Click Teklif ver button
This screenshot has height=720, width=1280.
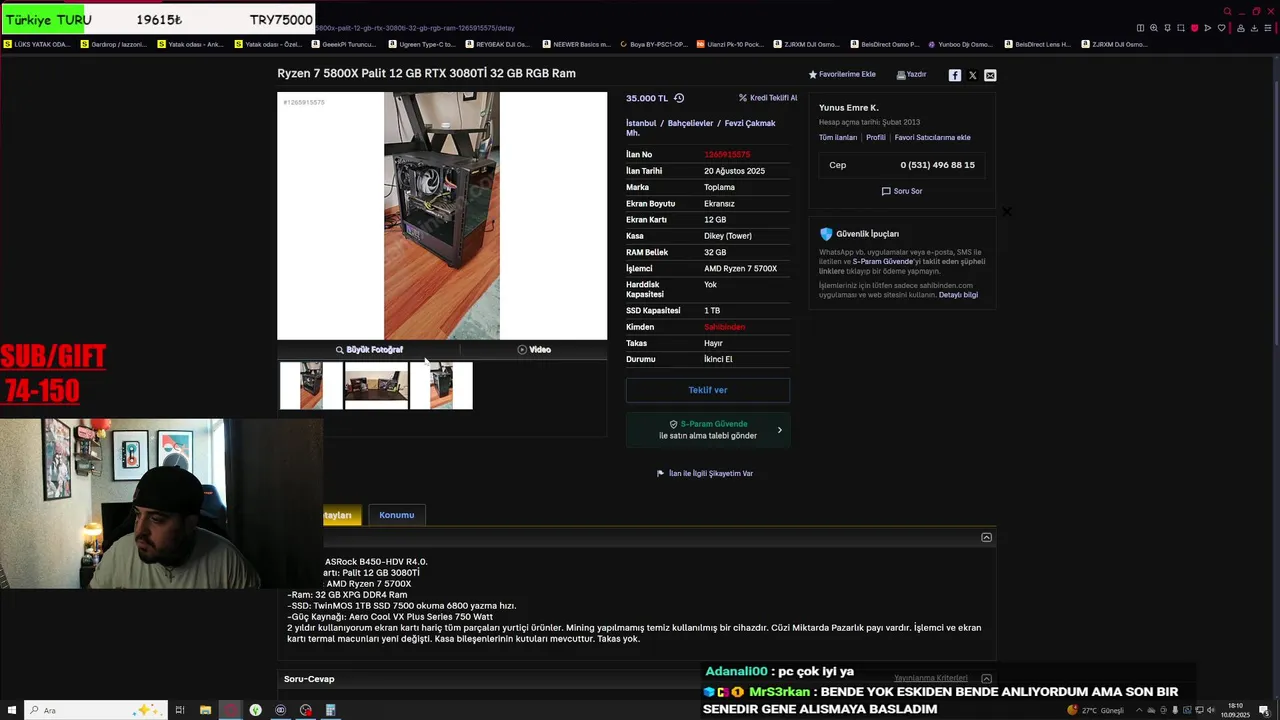point(708,390)
